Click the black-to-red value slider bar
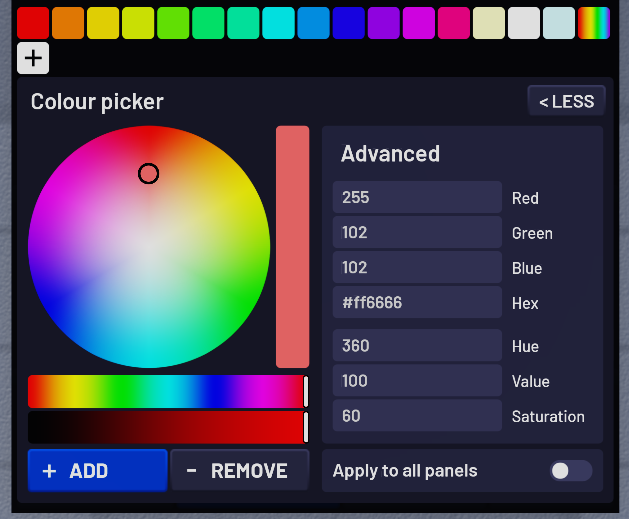This screenshot has height=519, width=629. [x=166, y=427]
